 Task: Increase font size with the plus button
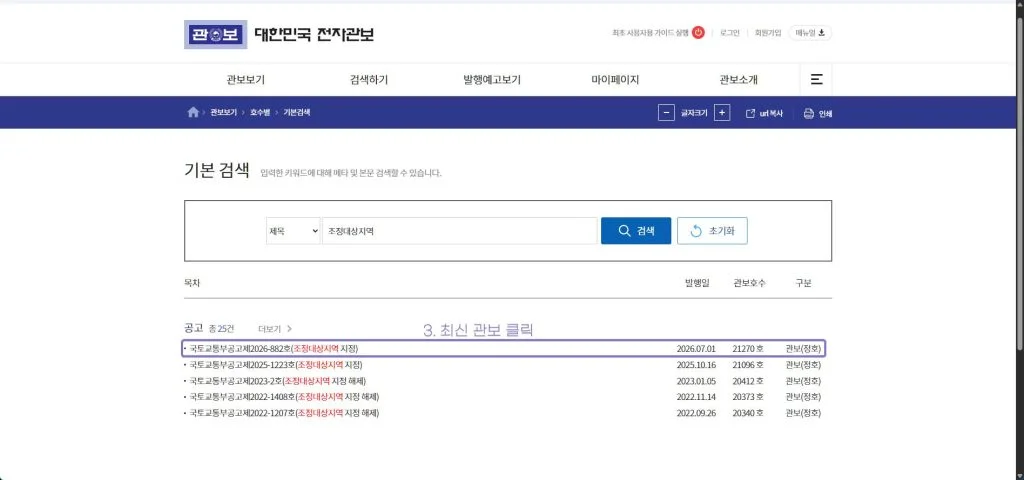tap(722, 113)
